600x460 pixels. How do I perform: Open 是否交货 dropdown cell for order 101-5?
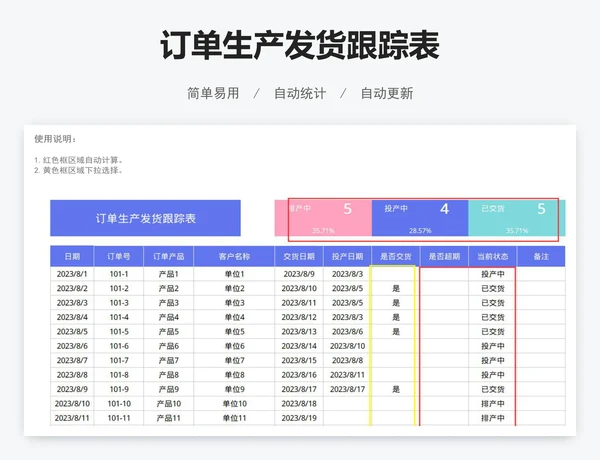[396, 332]
